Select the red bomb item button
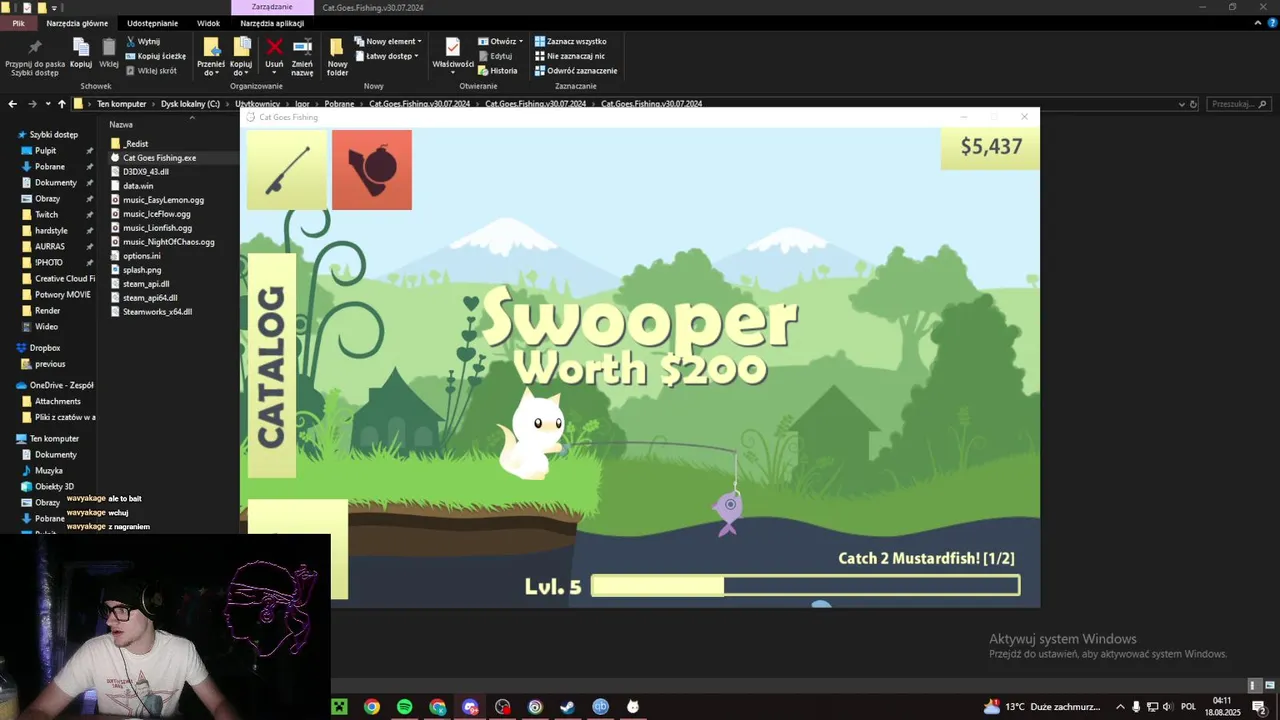 tap(372, 169)
